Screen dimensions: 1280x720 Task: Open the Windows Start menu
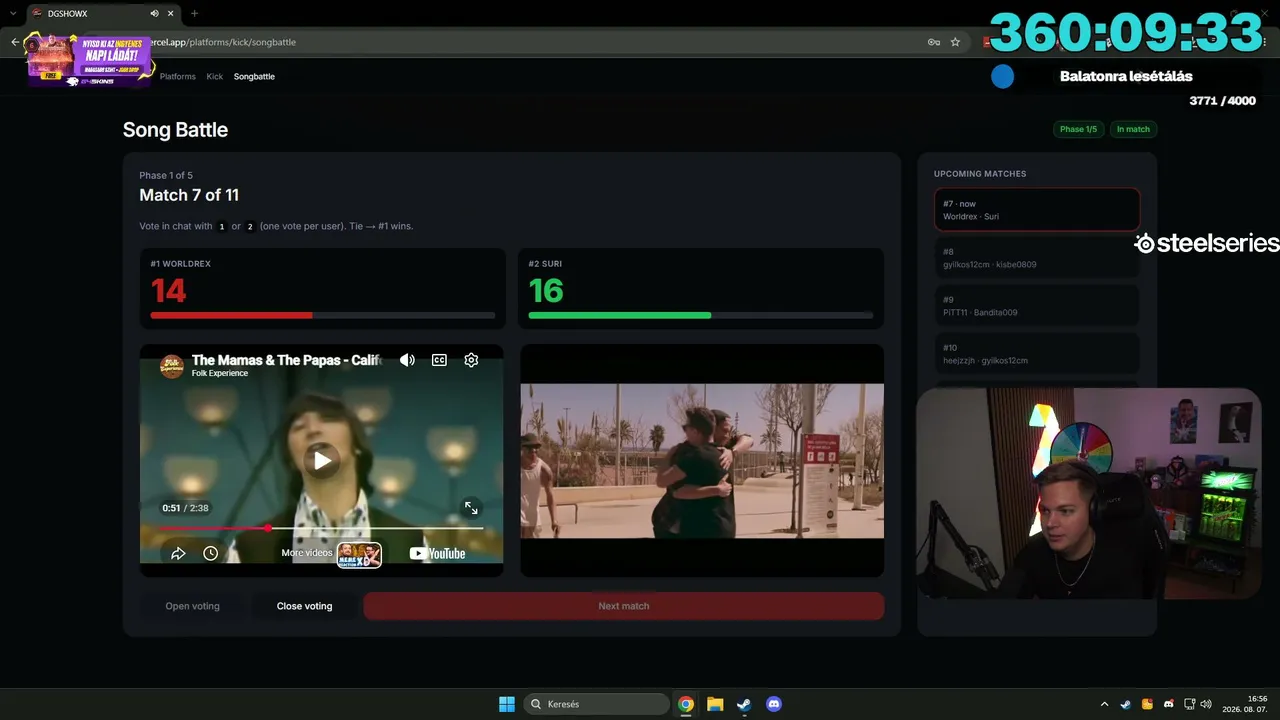507,704
